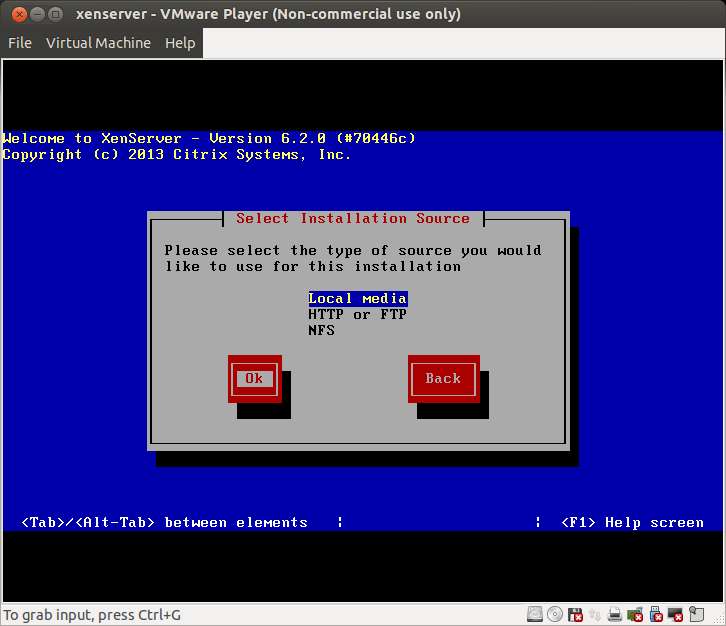The height and width of the screenshot is (626, 726).
Task: Click the Back button
Action: (x=443, y=379)
